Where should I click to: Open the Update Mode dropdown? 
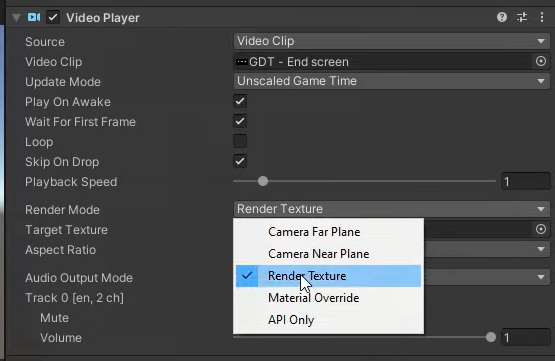pyautogui.click(x=391, y=81)
